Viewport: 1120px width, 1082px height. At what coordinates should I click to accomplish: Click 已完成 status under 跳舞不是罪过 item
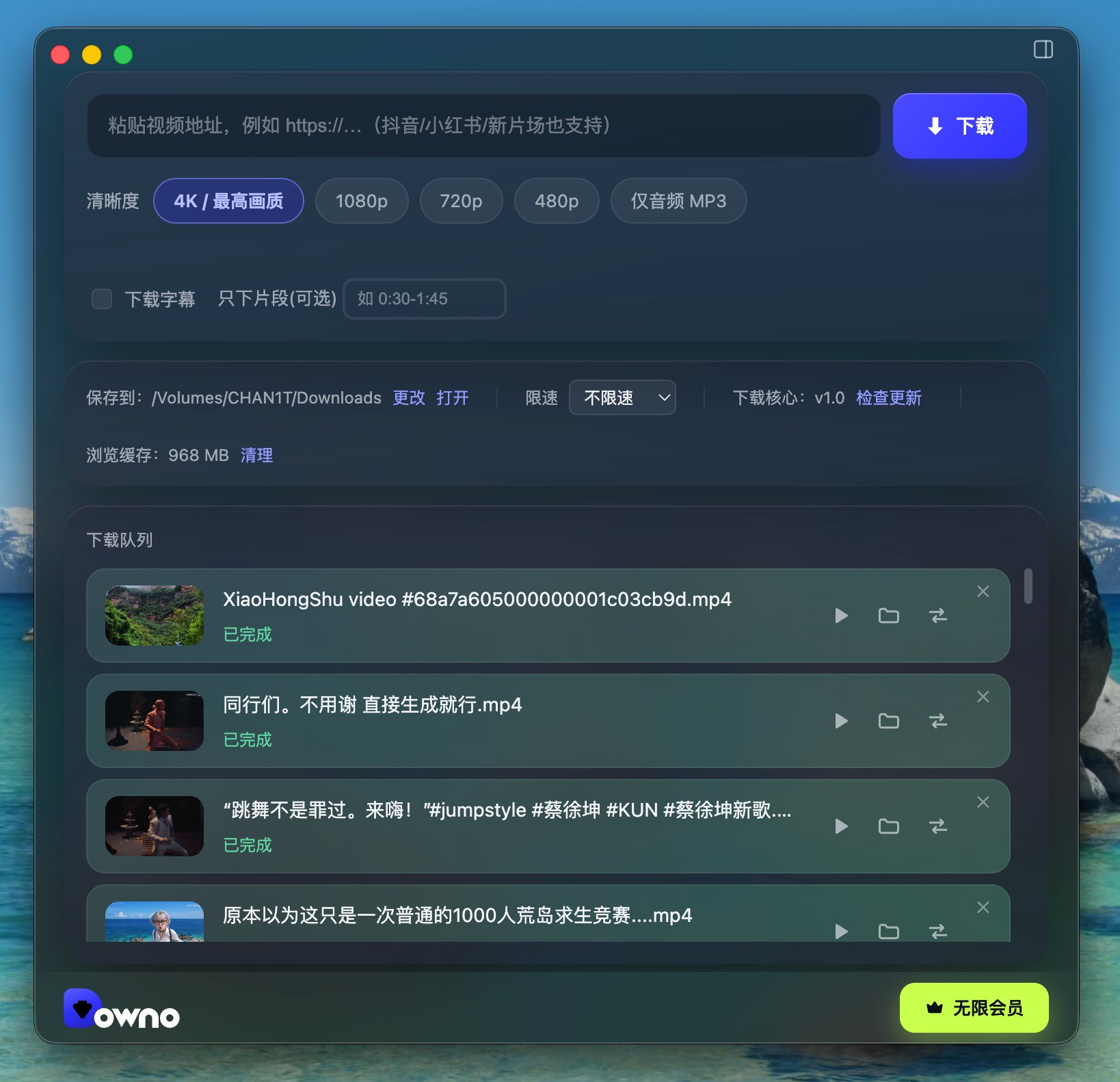tap(248, 845)
